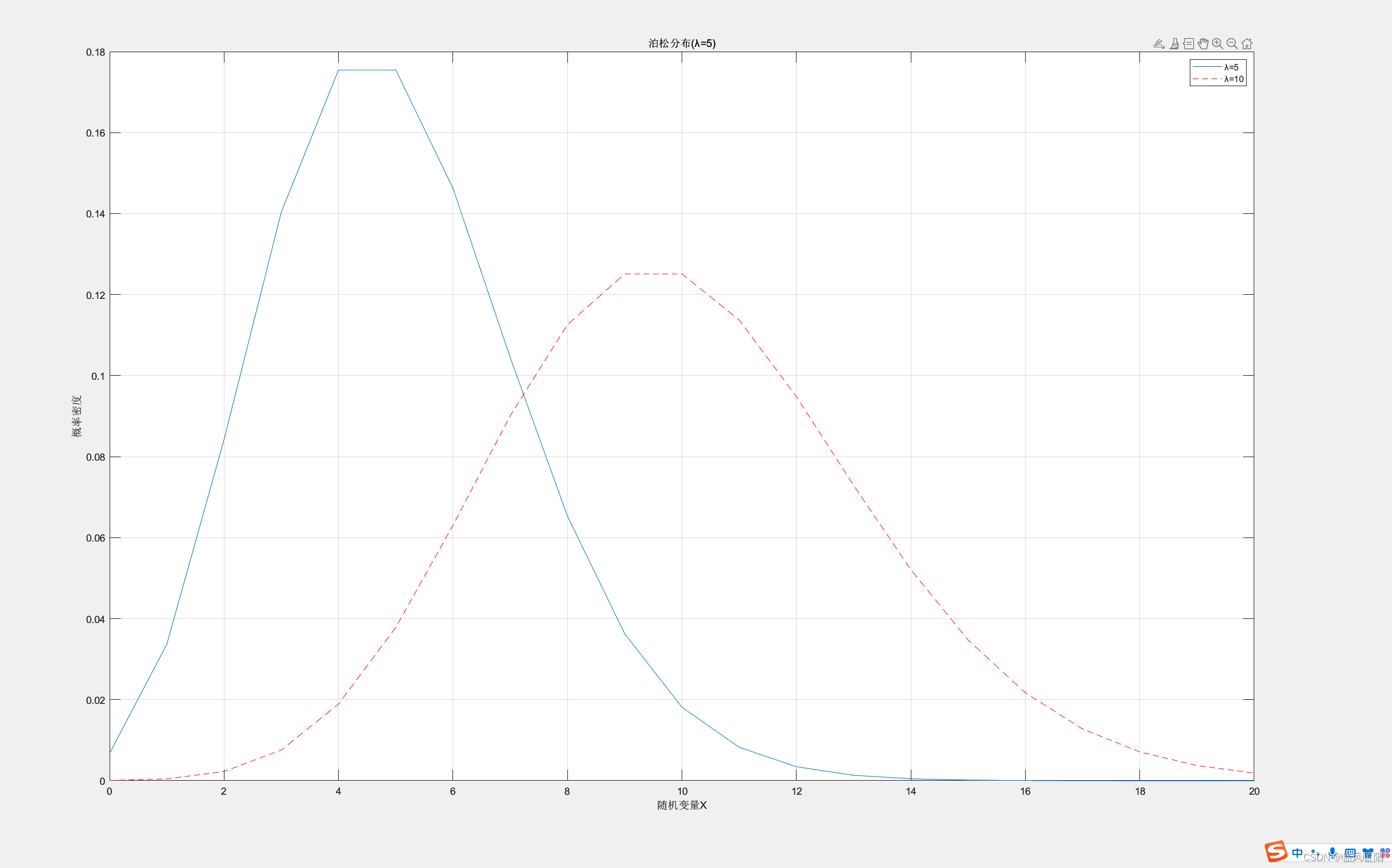Click the x-axis label 随机变量X
Image resolution: width=1392 pixels, height=868 pixels.
(682, 805)
